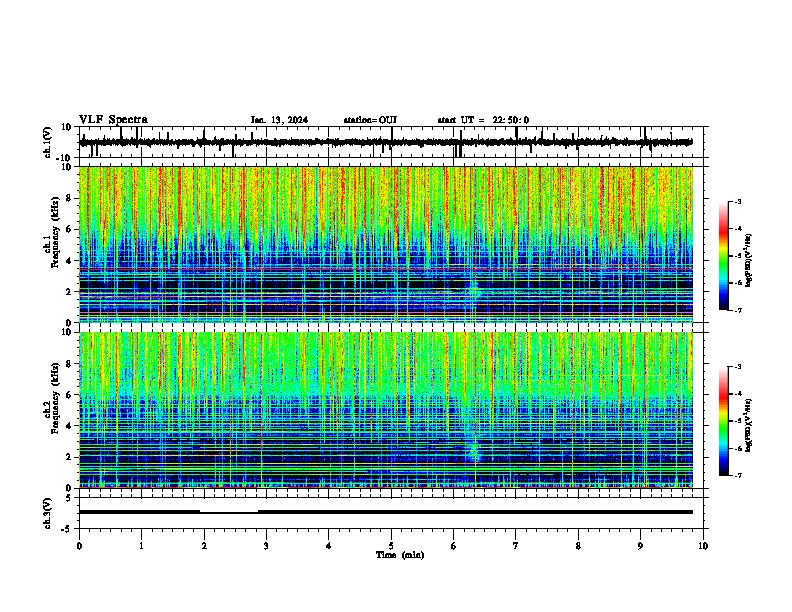Click the ch.2 colorbar scale
The image size is (792, 612).
[x=724, y=421]
